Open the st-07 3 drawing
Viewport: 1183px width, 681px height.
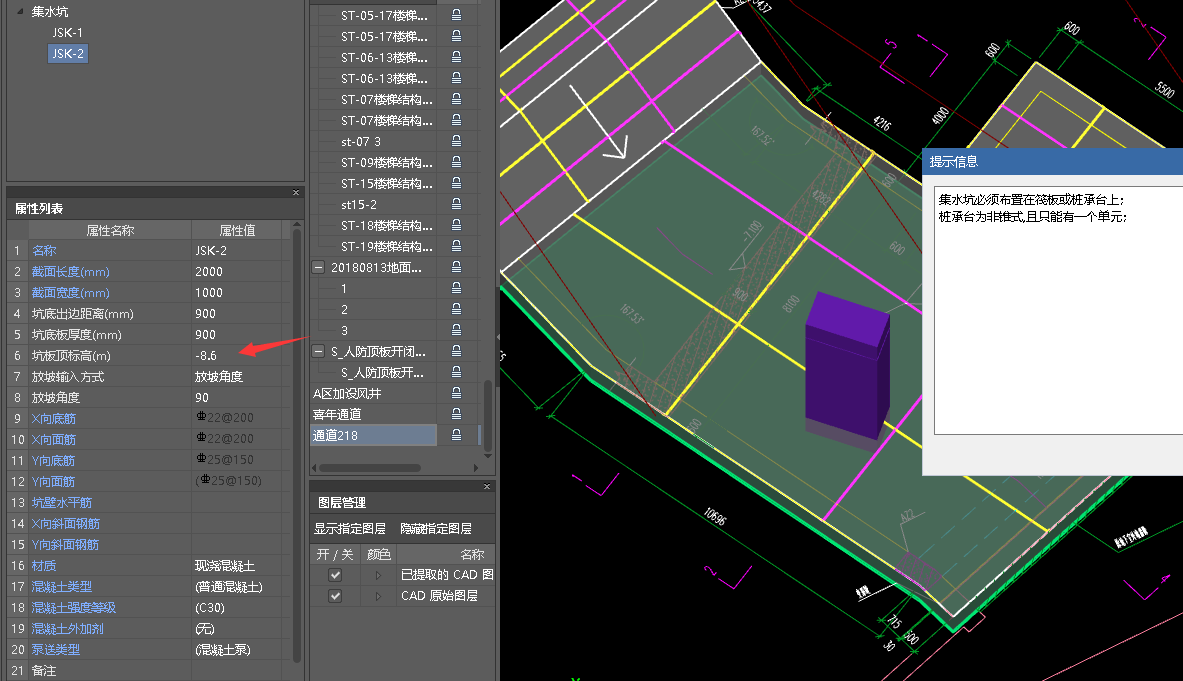pyautogui.click(x=361, y=141)
